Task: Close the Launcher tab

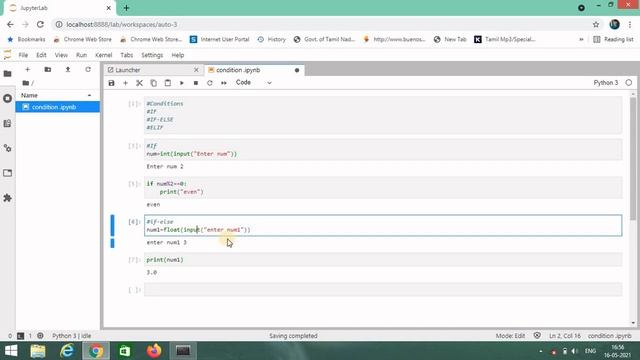Action: pos(196,70)
